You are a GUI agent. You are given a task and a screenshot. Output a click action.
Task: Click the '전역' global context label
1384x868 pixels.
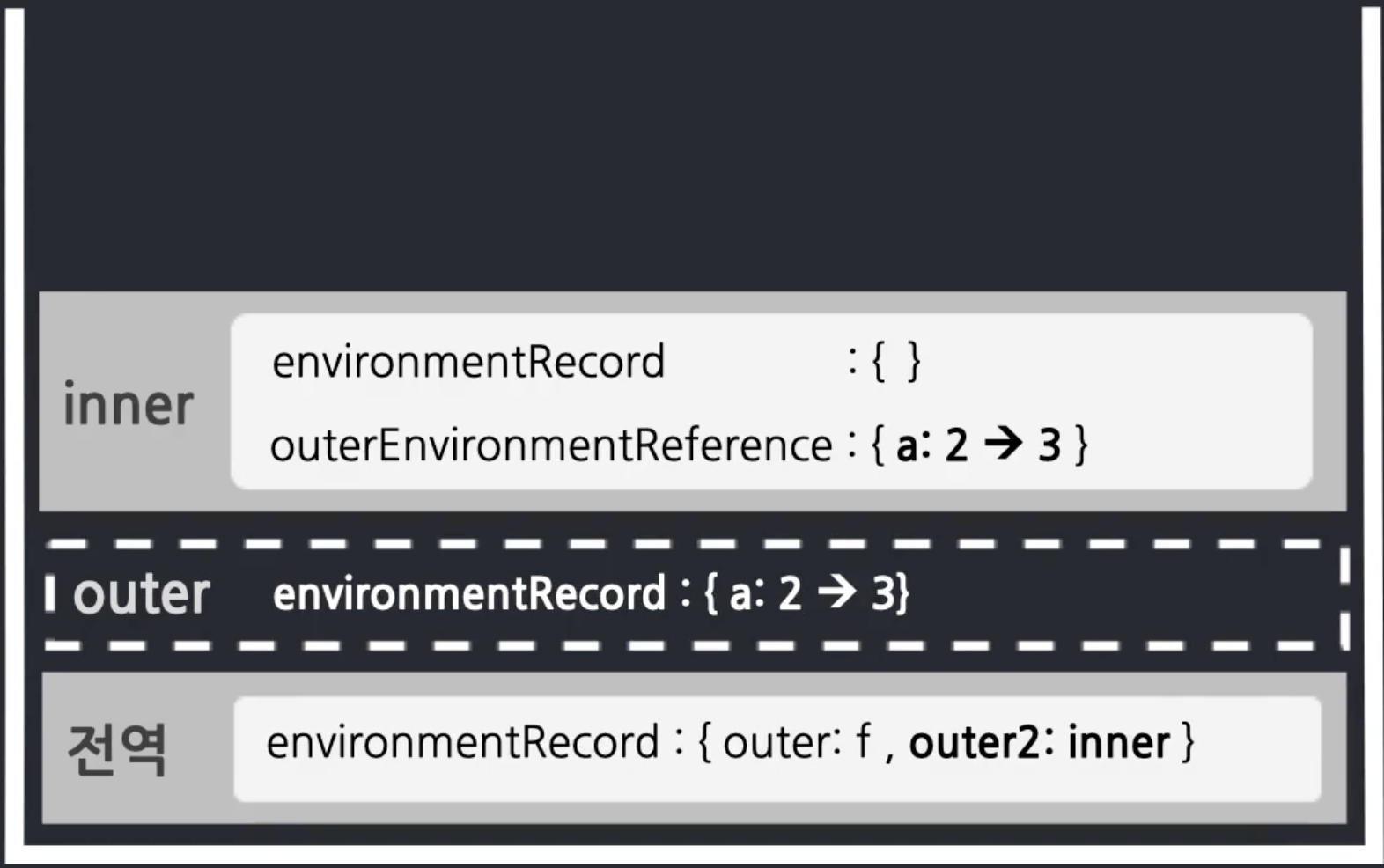[117, 749]
